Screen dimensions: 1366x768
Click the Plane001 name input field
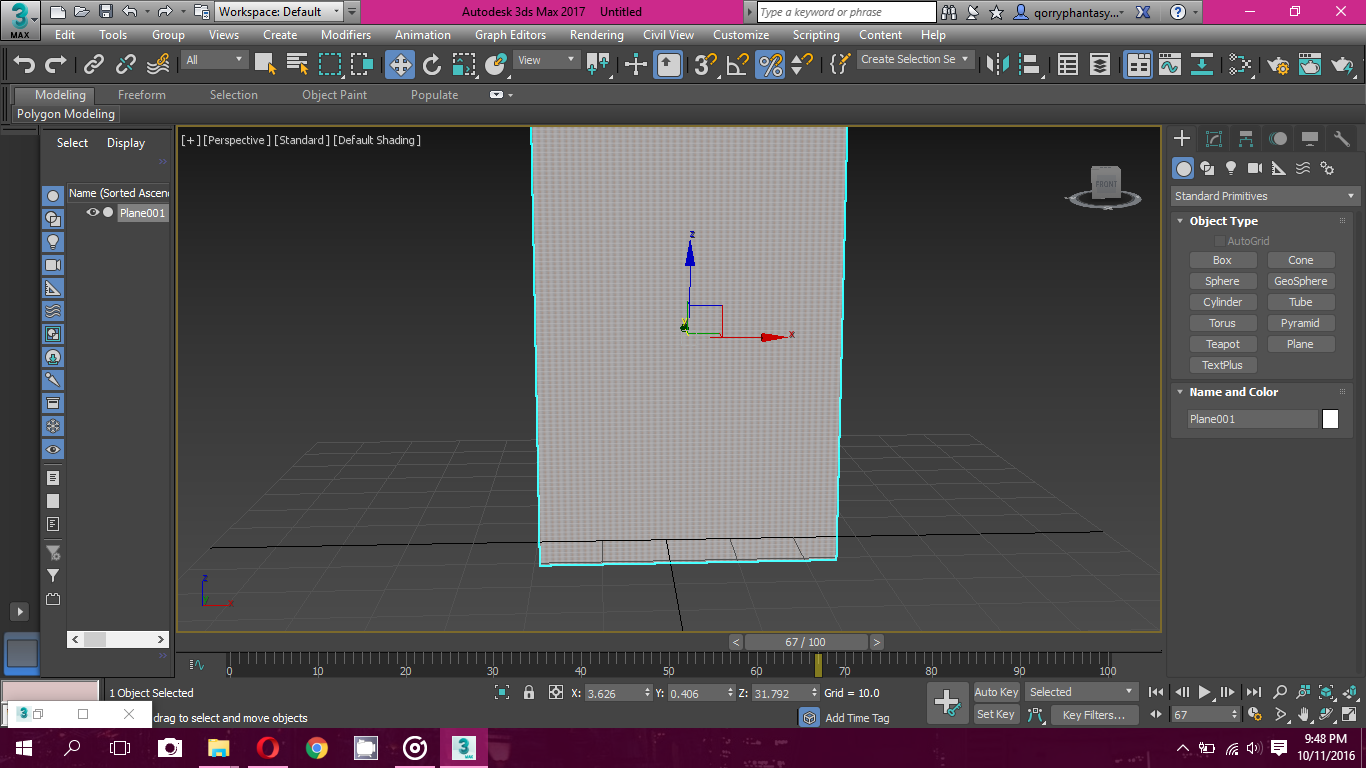1252,418
